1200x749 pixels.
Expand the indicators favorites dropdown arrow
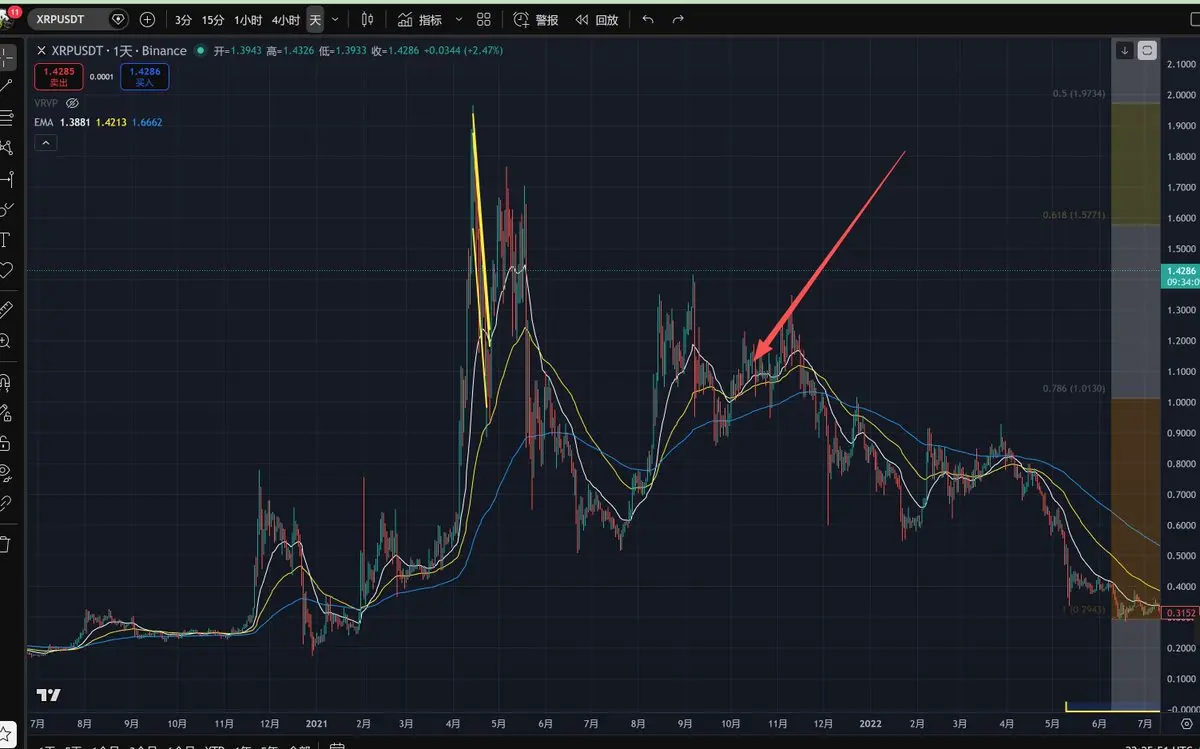(459, 20)
